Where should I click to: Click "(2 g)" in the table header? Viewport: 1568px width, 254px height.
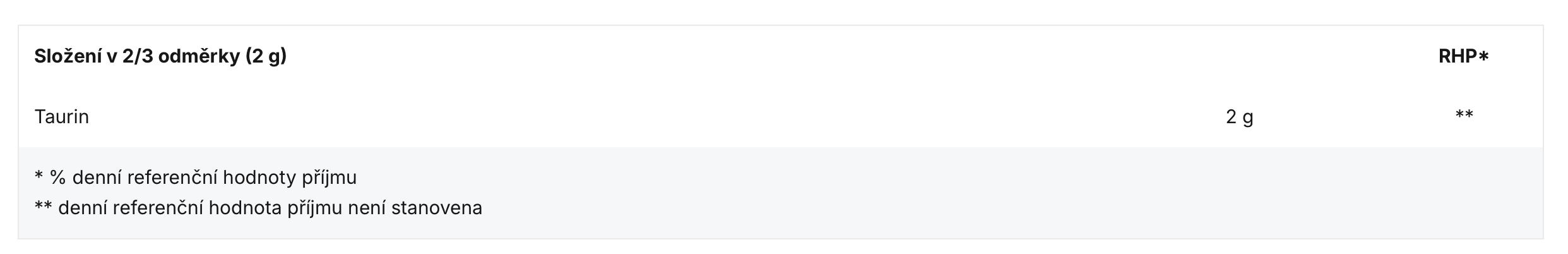click(266, 57)
